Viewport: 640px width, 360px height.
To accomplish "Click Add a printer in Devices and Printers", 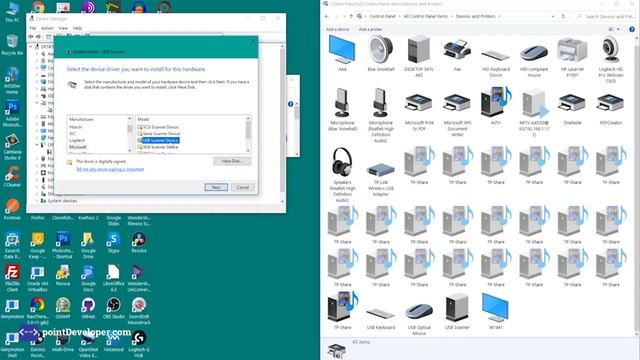I will (x=370, y=29).
